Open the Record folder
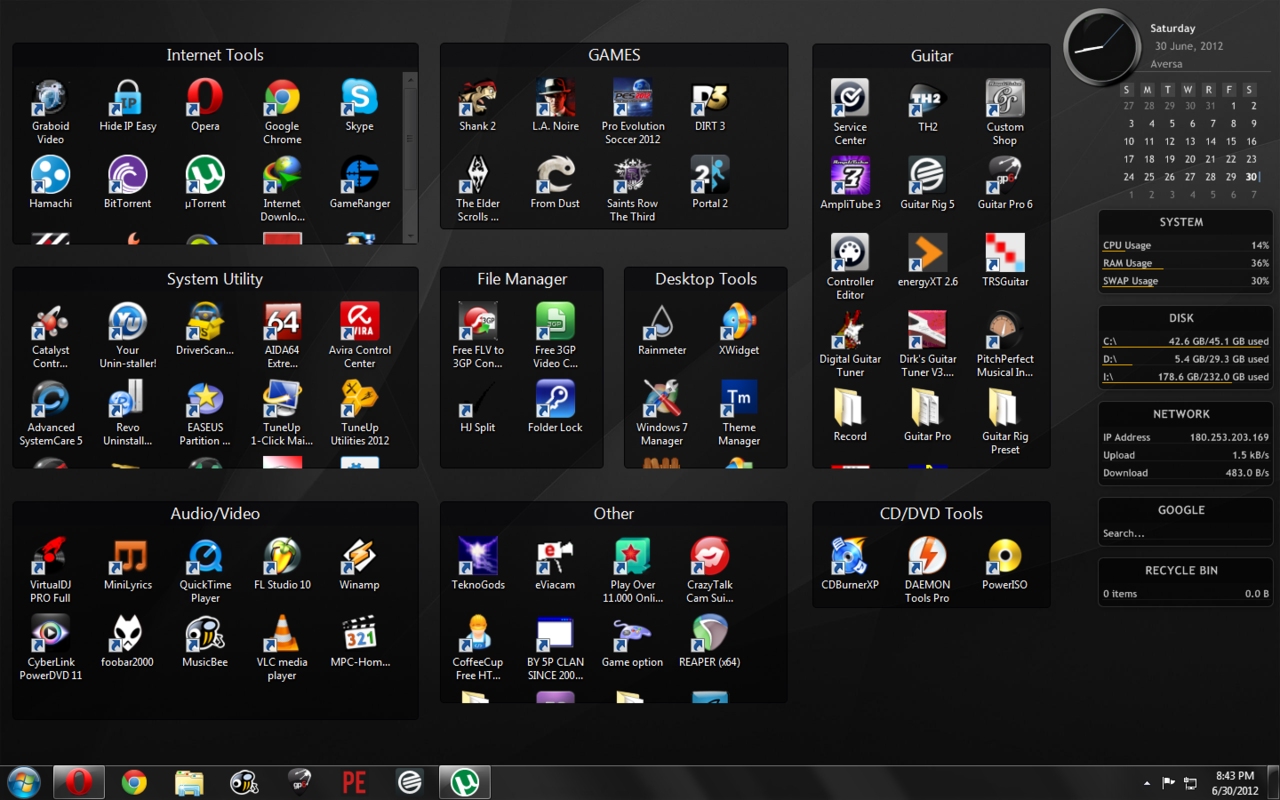 click(x=850, y=415)
